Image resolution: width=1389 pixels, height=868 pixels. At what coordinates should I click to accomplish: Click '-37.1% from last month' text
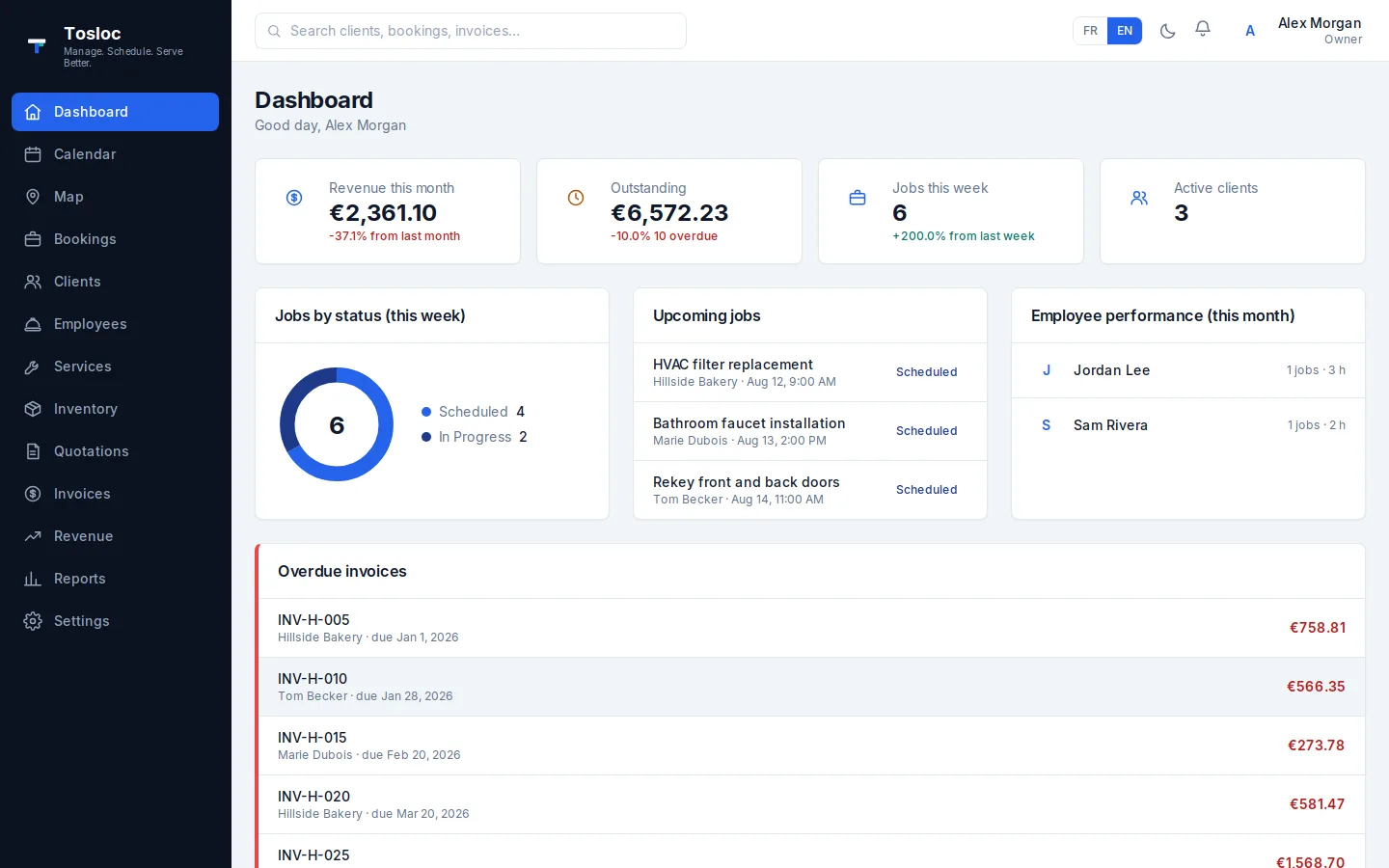(x=395, y=236)
